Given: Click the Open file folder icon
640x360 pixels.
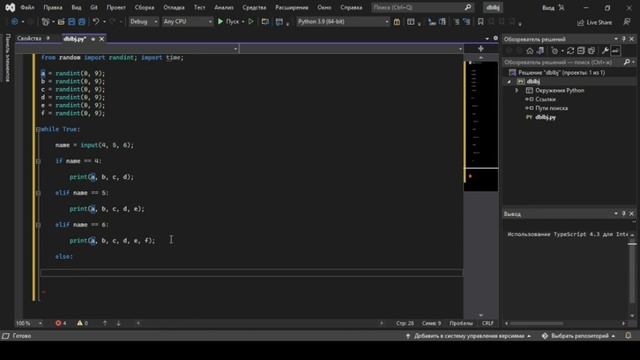Looking at the screenshot, I should [x=61, y=22].
